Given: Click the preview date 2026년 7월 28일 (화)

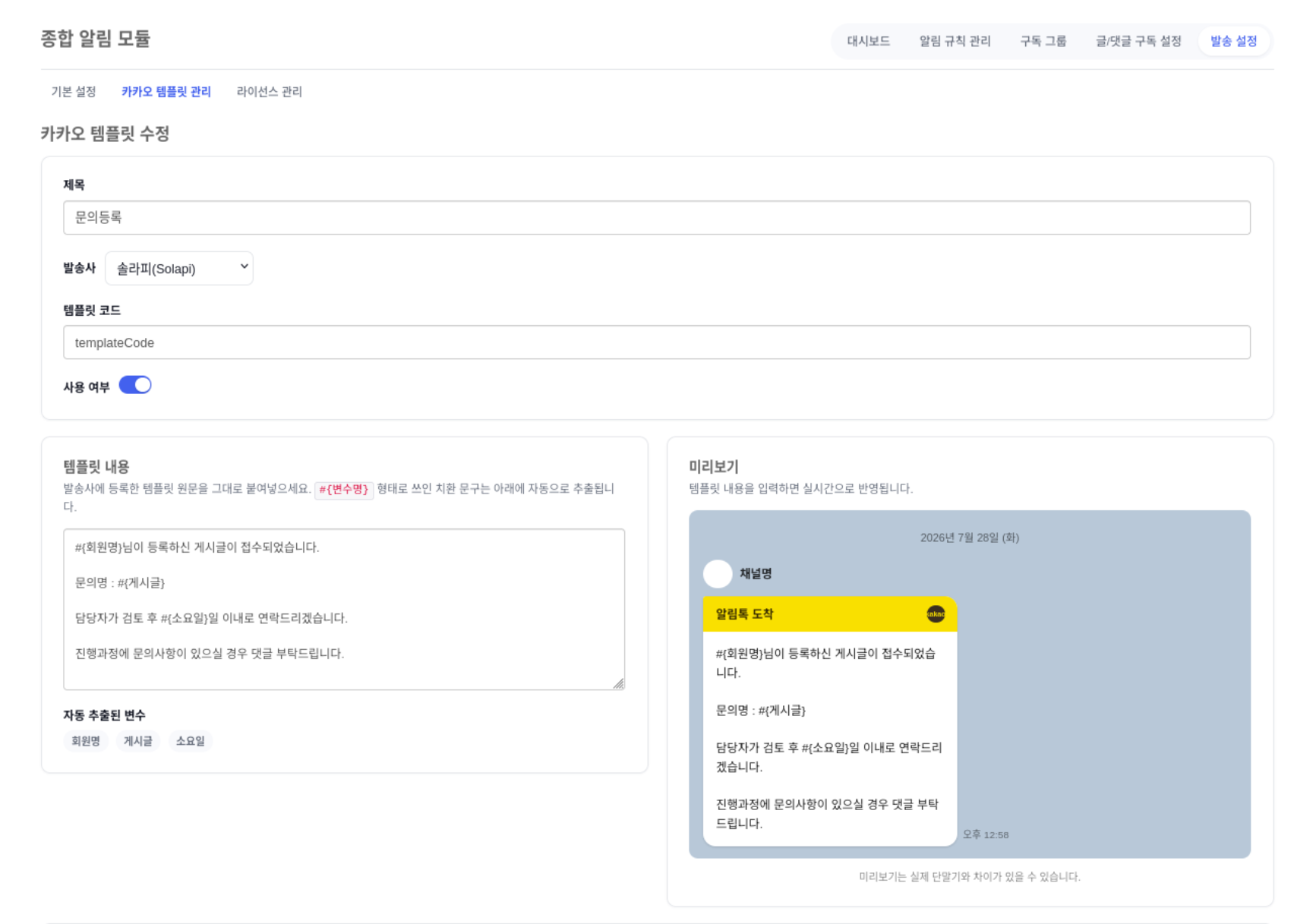Looking at the screenshot, I should (x=969, y=538).
